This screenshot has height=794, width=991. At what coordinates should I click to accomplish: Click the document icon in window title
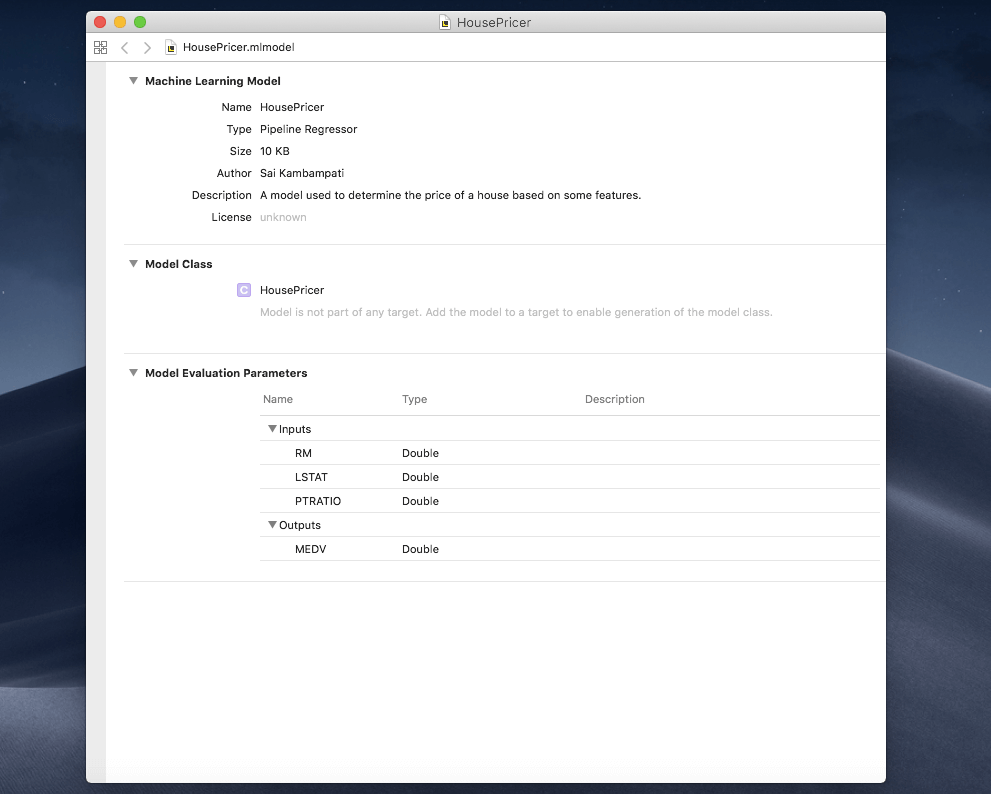tap(445, 22)
